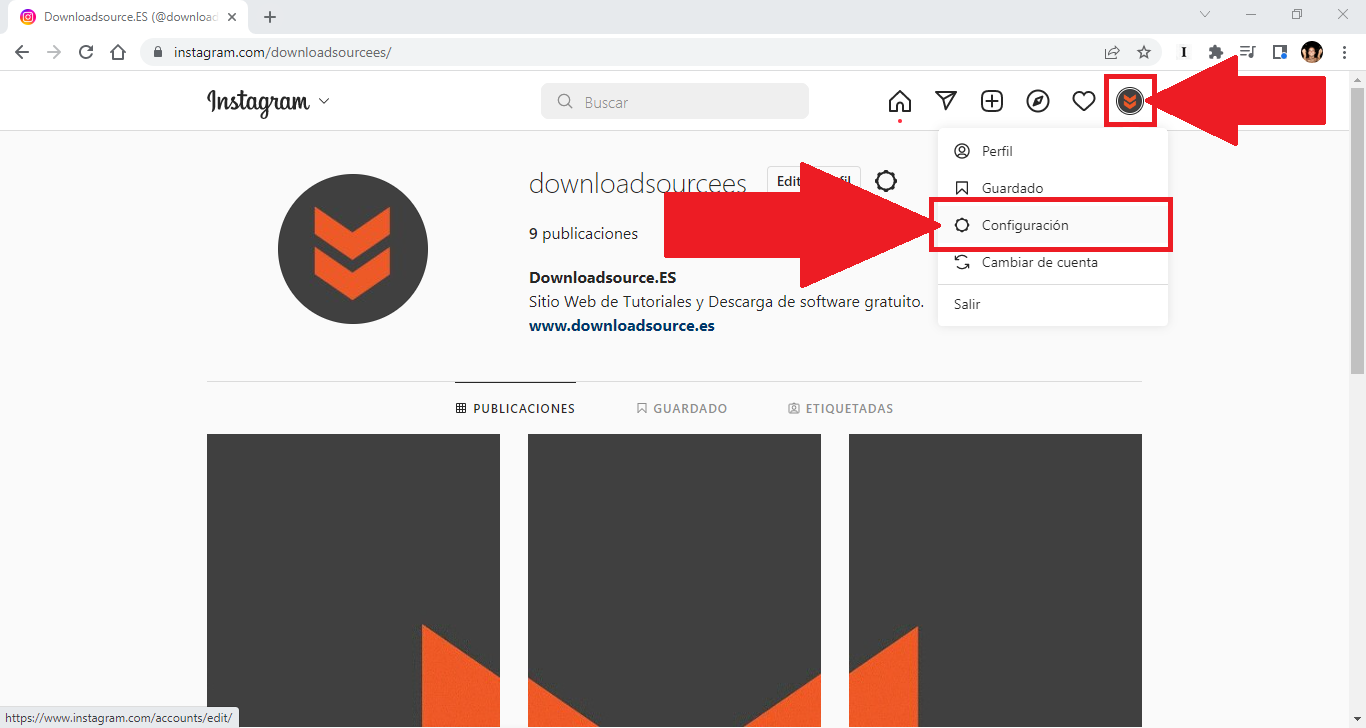Choose Cambiar de cuenta option
Viewport: 1366px width, 728px height.
[1053, 262]
